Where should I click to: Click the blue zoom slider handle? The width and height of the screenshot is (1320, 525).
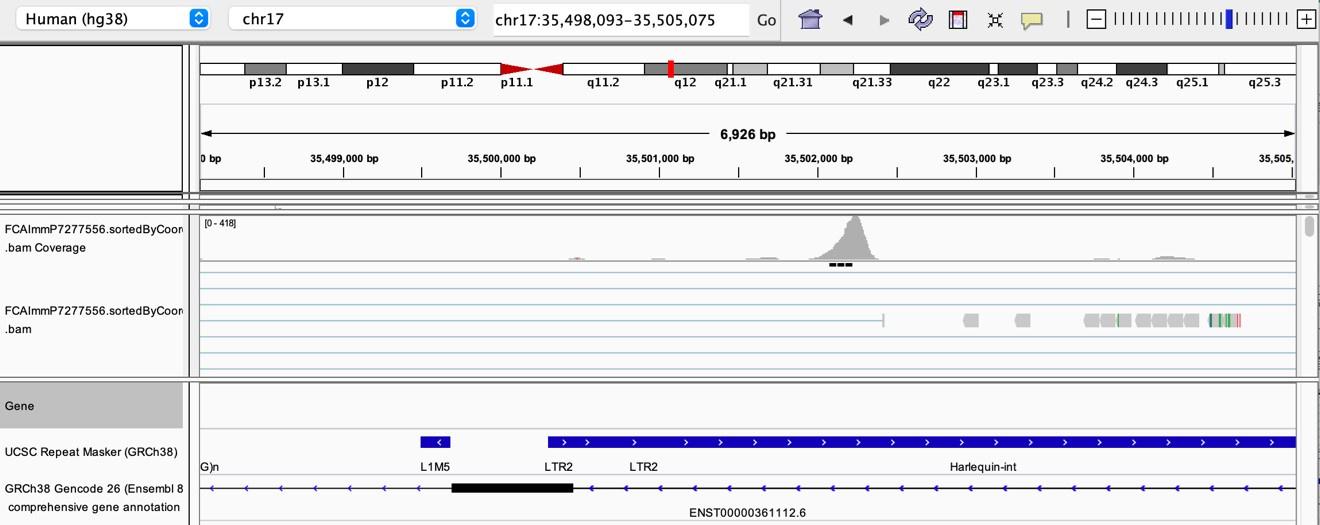[x=1229, y=19]
